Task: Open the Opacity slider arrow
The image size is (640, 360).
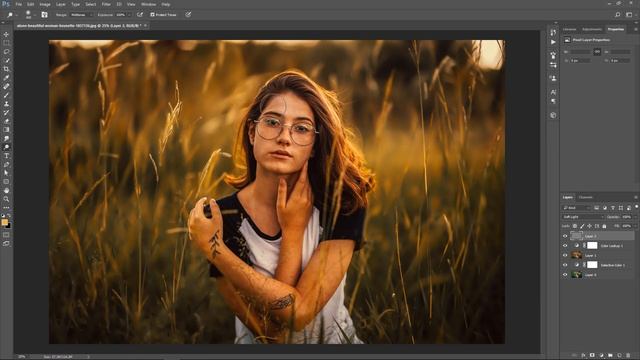Action: [x=635, y=217]
